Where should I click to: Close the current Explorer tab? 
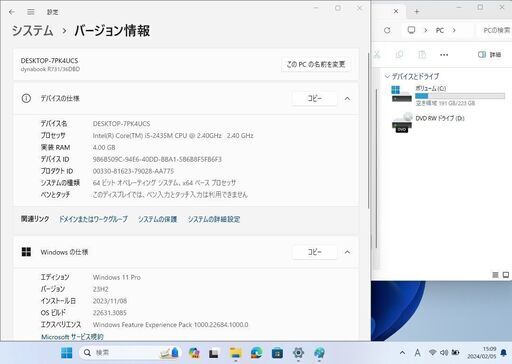(x=396, y=11)
